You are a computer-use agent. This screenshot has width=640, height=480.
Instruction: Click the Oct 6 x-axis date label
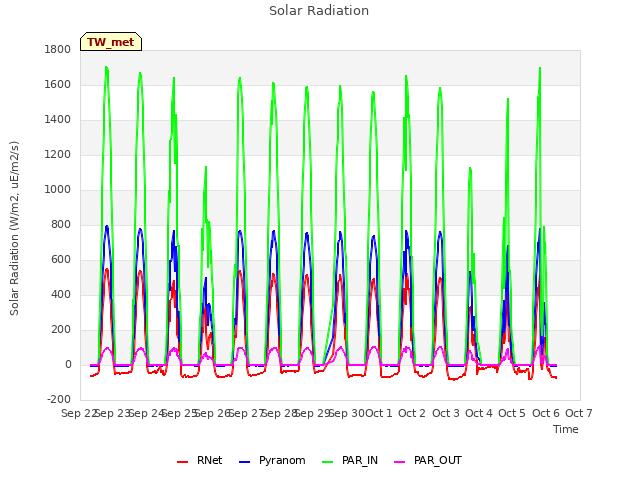pyautogui.click(x=546, y=413)
